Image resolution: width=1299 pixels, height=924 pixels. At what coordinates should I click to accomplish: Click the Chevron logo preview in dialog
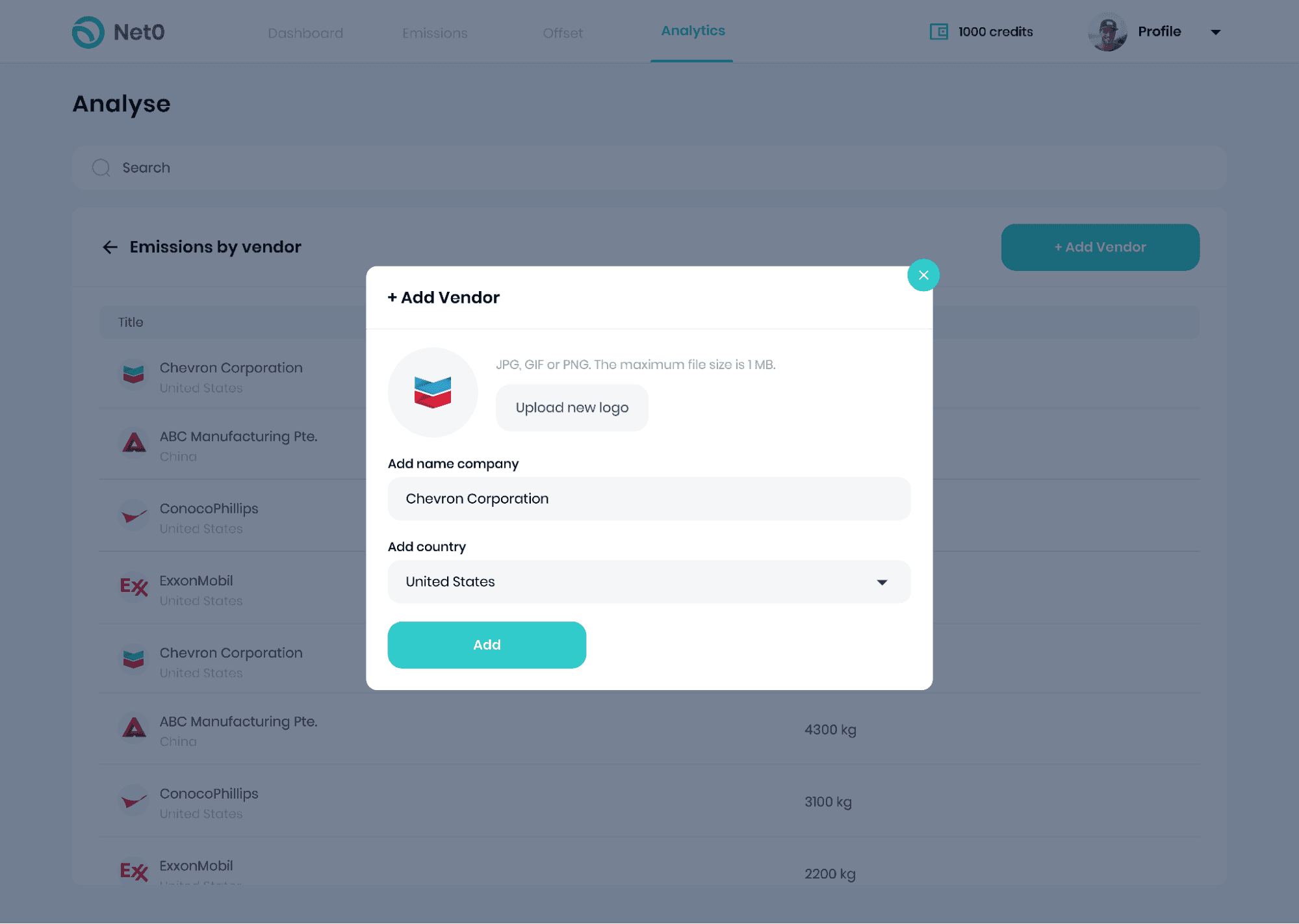click(433, 392)
